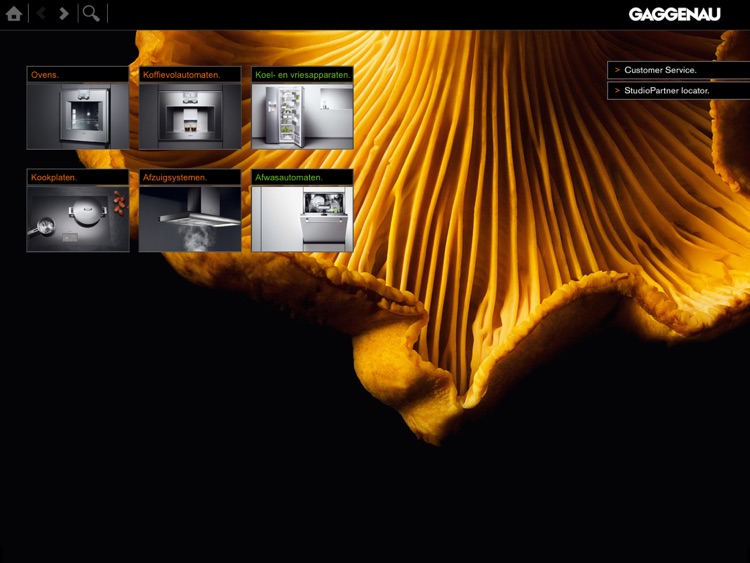
Task: Tap the Gaggenau logo
Action: 674,14
